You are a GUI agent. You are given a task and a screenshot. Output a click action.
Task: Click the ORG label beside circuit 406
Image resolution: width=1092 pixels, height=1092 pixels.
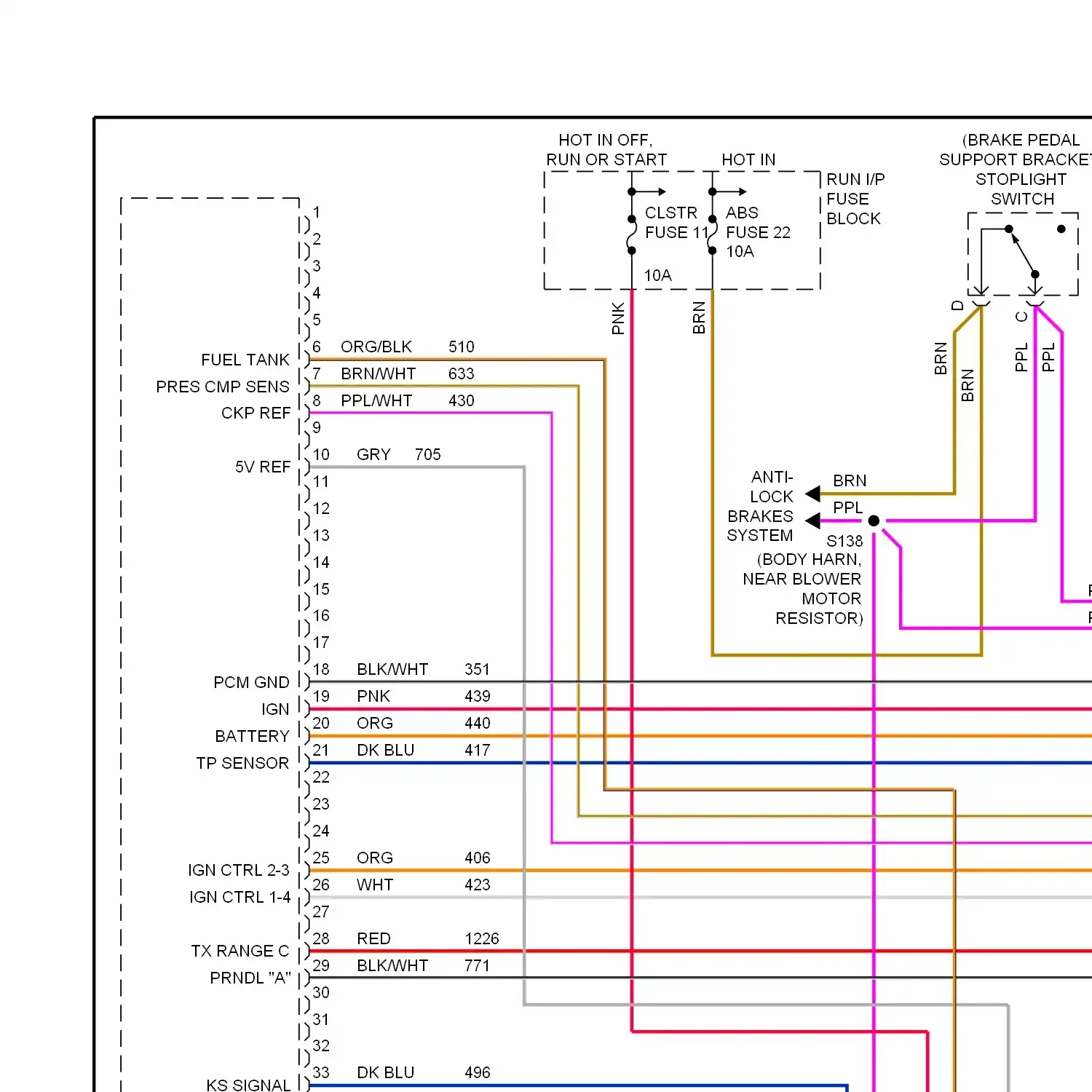pyautogui.click(x=374, y=858)
